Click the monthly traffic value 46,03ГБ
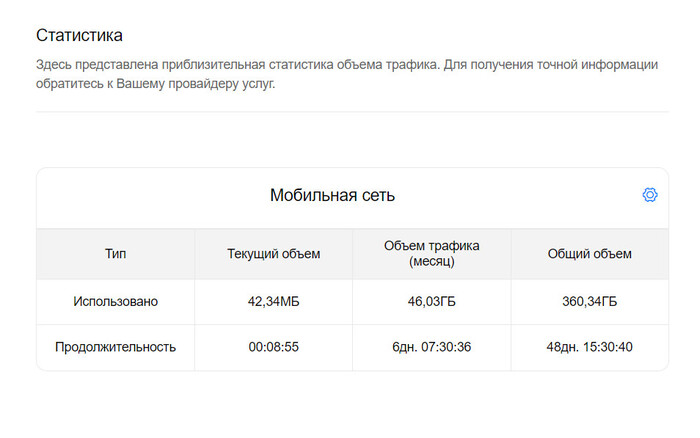Viewport: 700px width, 438px height. (431, 301)
